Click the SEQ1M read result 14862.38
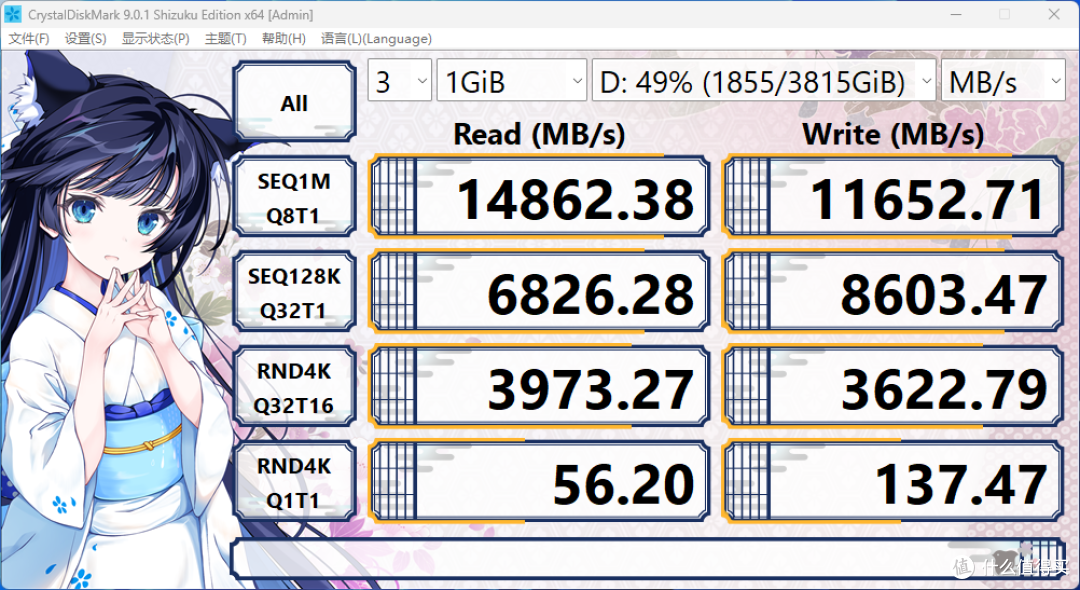The width and height of the screenshot is (1080, 590). 540,198
